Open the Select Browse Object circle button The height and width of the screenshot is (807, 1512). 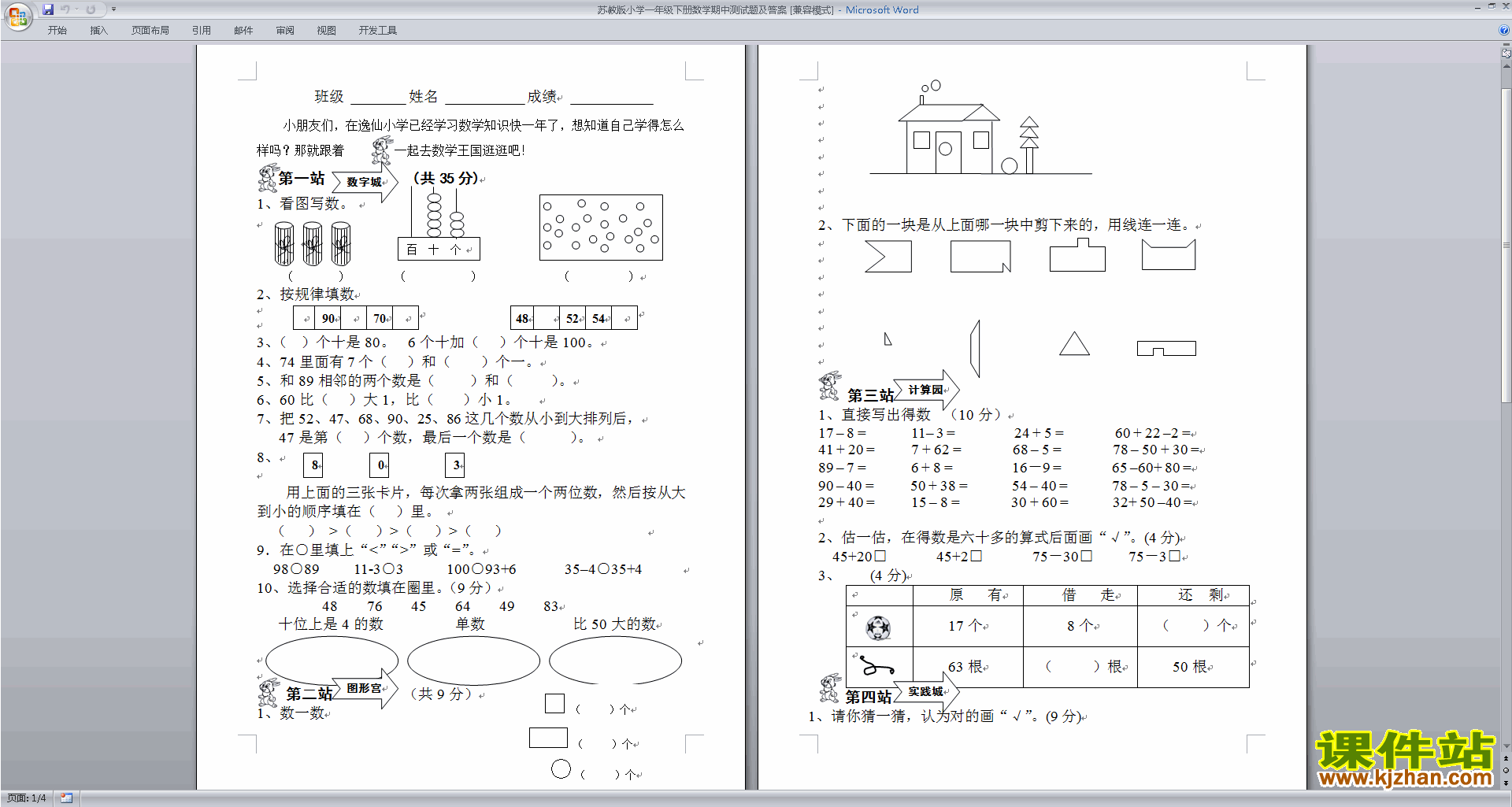click(x=1506, y=770)
